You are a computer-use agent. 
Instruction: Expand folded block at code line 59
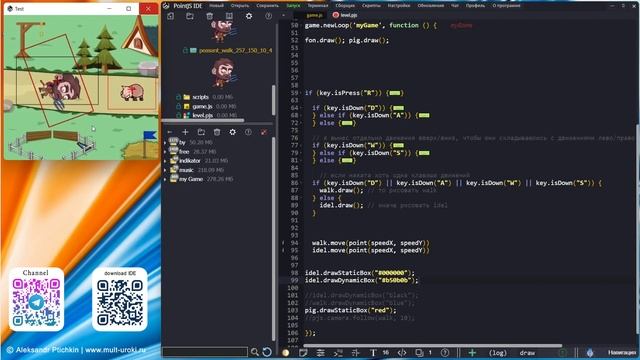[395, 93]
